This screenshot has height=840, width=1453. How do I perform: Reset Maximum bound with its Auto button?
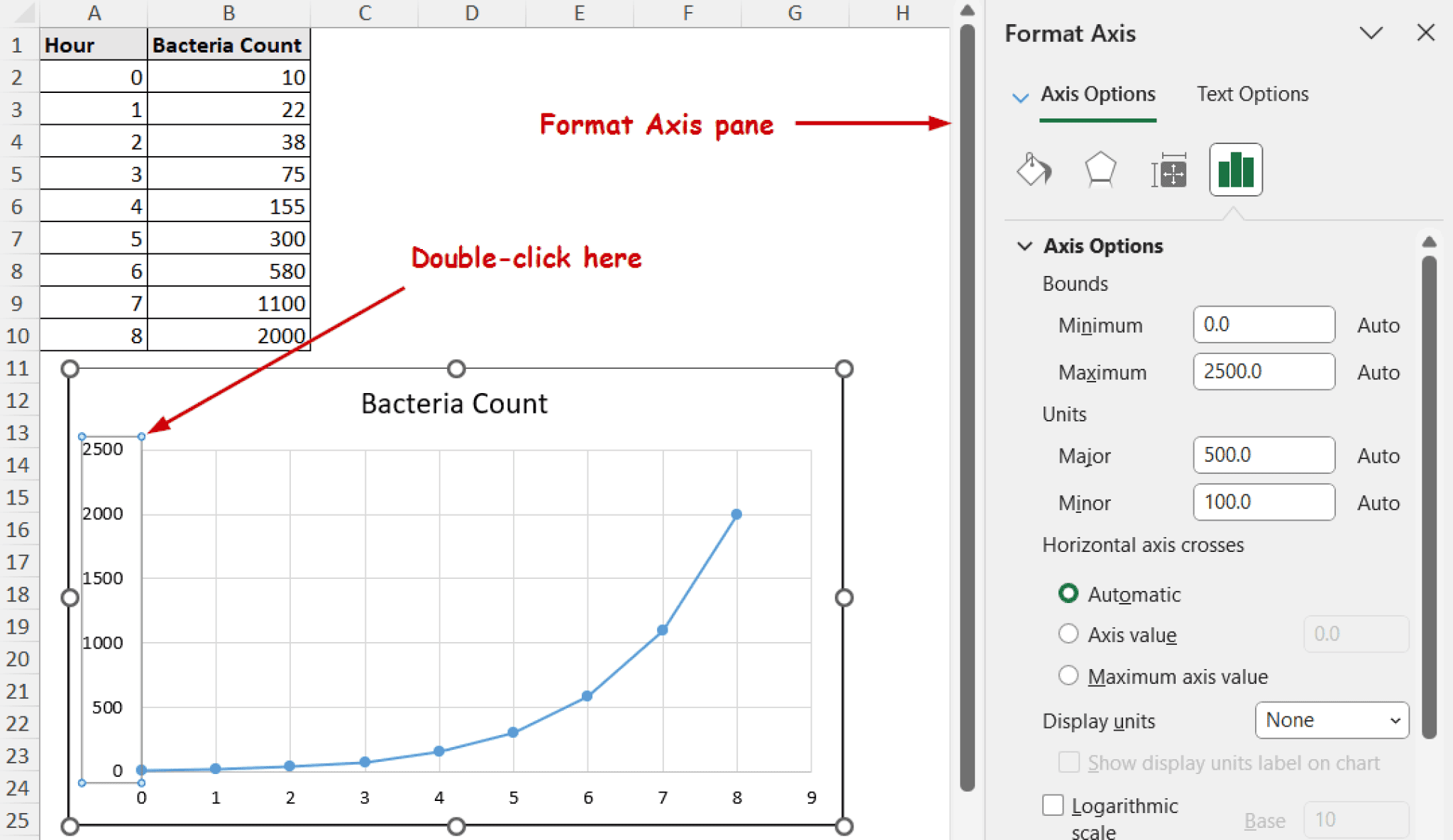tap(1377, 372)
